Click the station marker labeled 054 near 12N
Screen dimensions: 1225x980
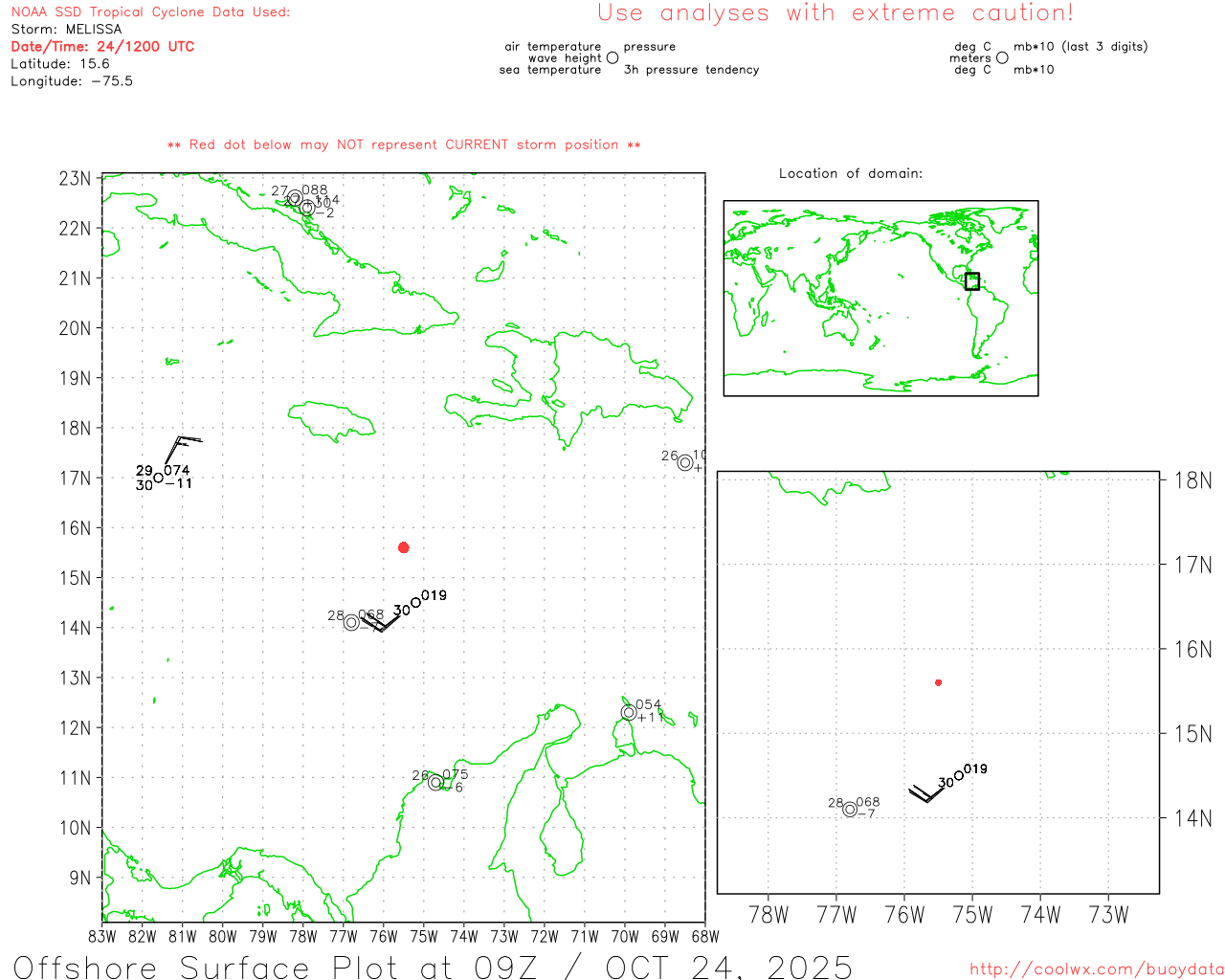(629, 712)
